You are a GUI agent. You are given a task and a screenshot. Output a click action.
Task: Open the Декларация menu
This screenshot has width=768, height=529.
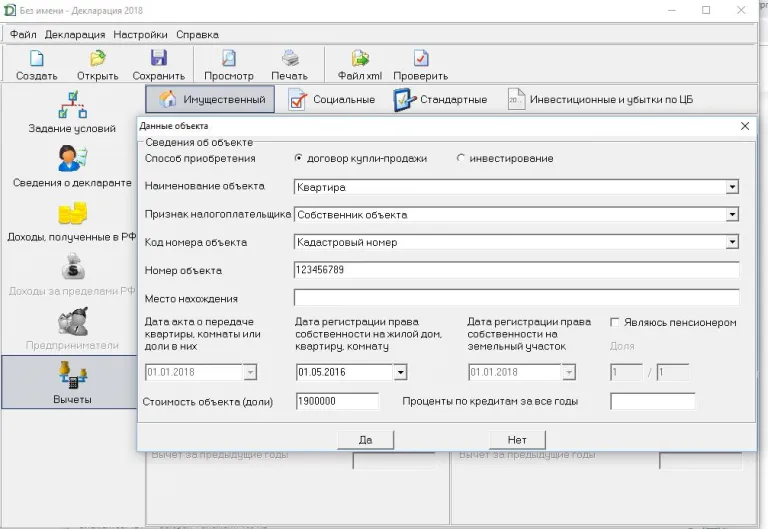click(74, 34)
